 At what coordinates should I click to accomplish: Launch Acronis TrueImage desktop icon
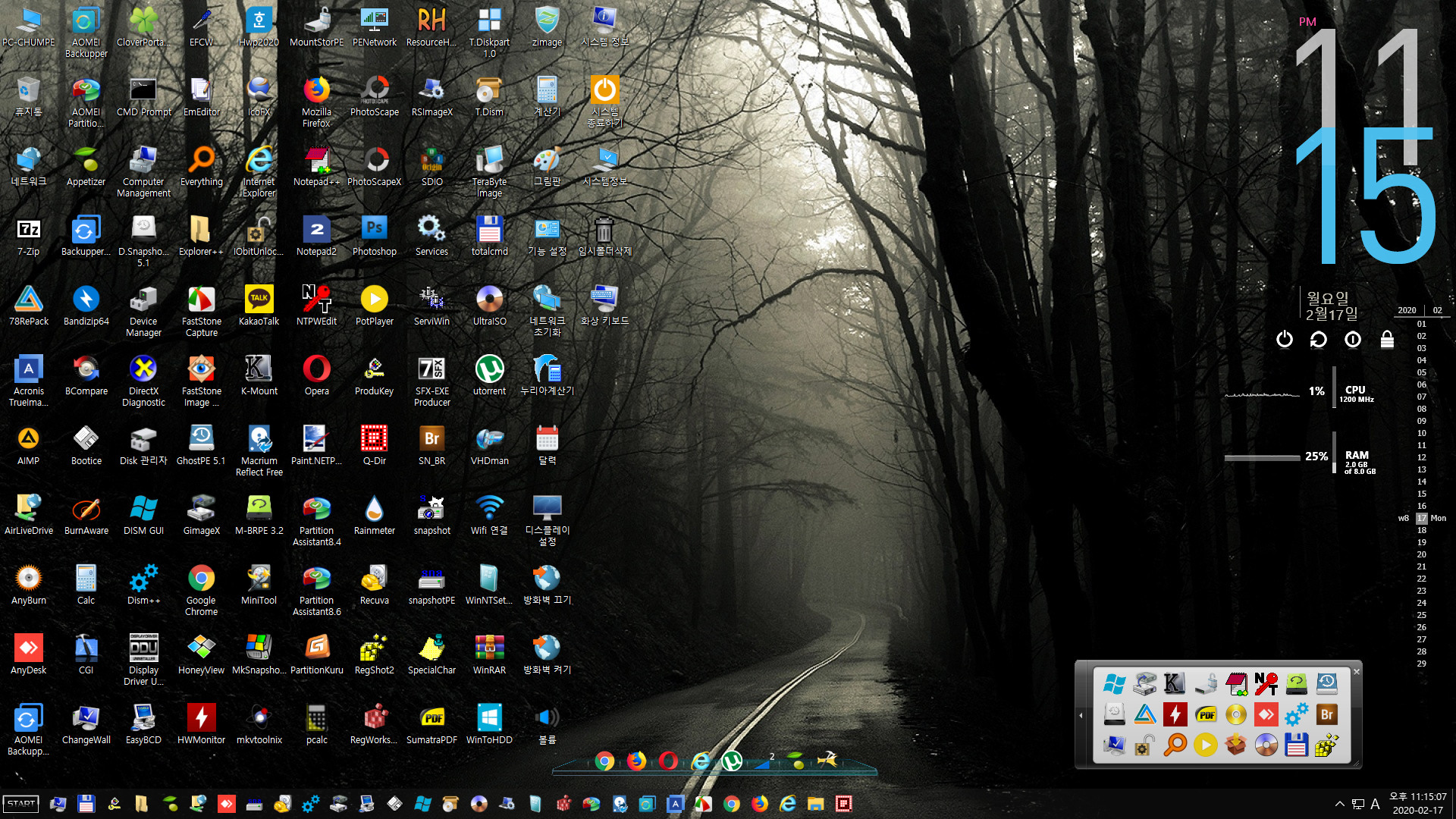click(28, 381)
